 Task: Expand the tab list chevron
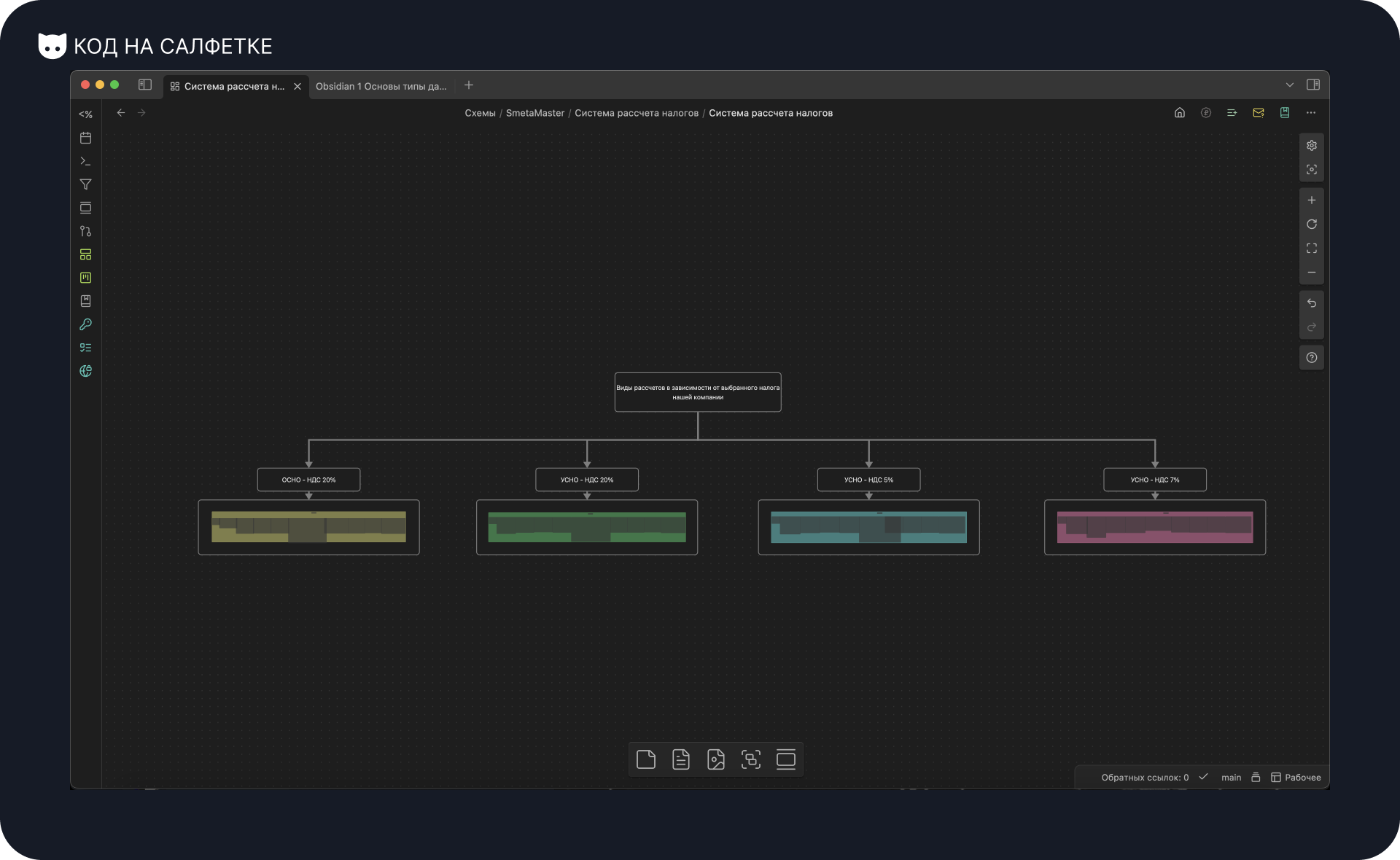point(1289,85)
